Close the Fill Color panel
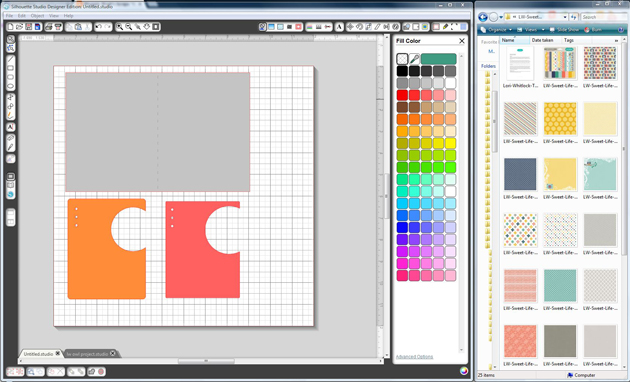 [x=462, y=41]
